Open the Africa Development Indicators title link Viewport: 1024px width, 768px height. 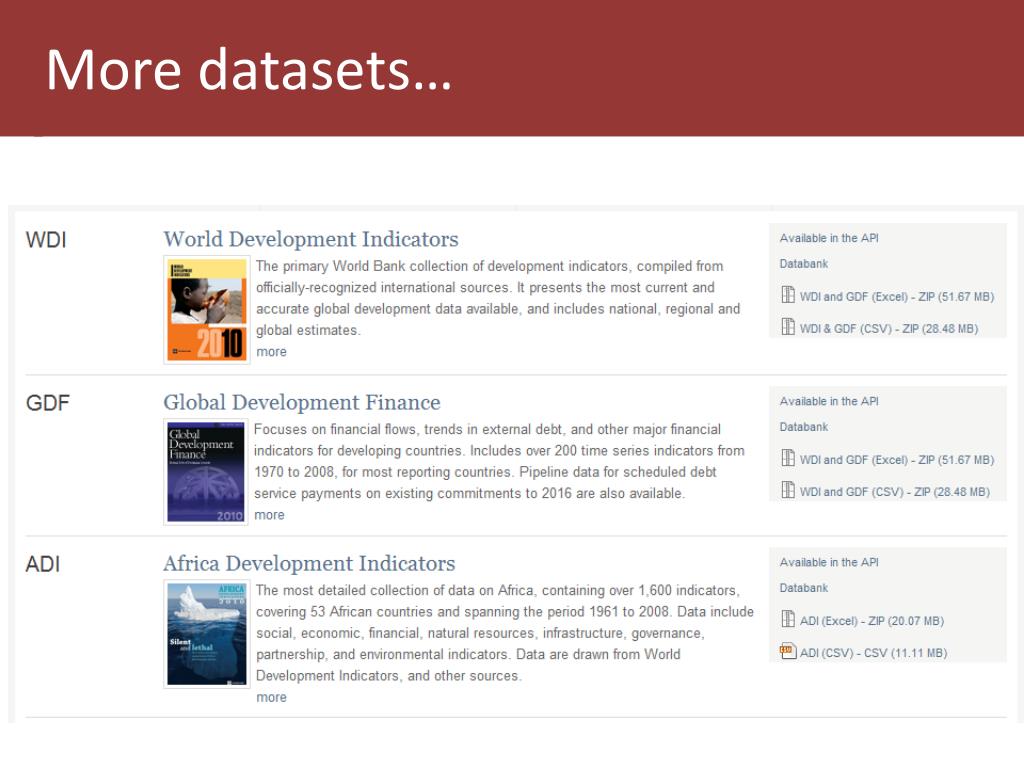point(310,564)
